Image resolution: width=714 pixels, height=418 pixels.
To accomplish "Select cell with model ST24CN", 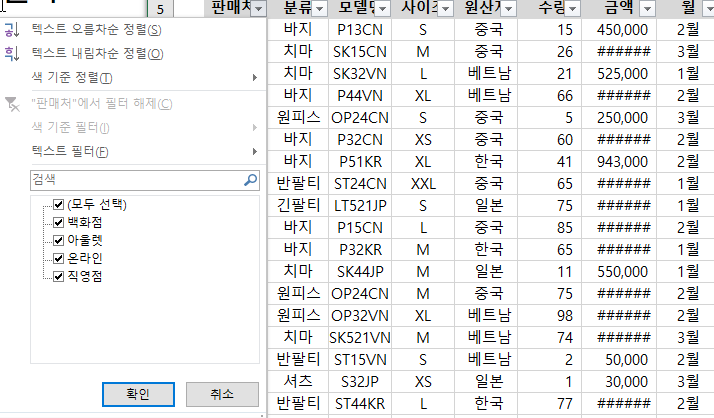I will click(360, 184).
